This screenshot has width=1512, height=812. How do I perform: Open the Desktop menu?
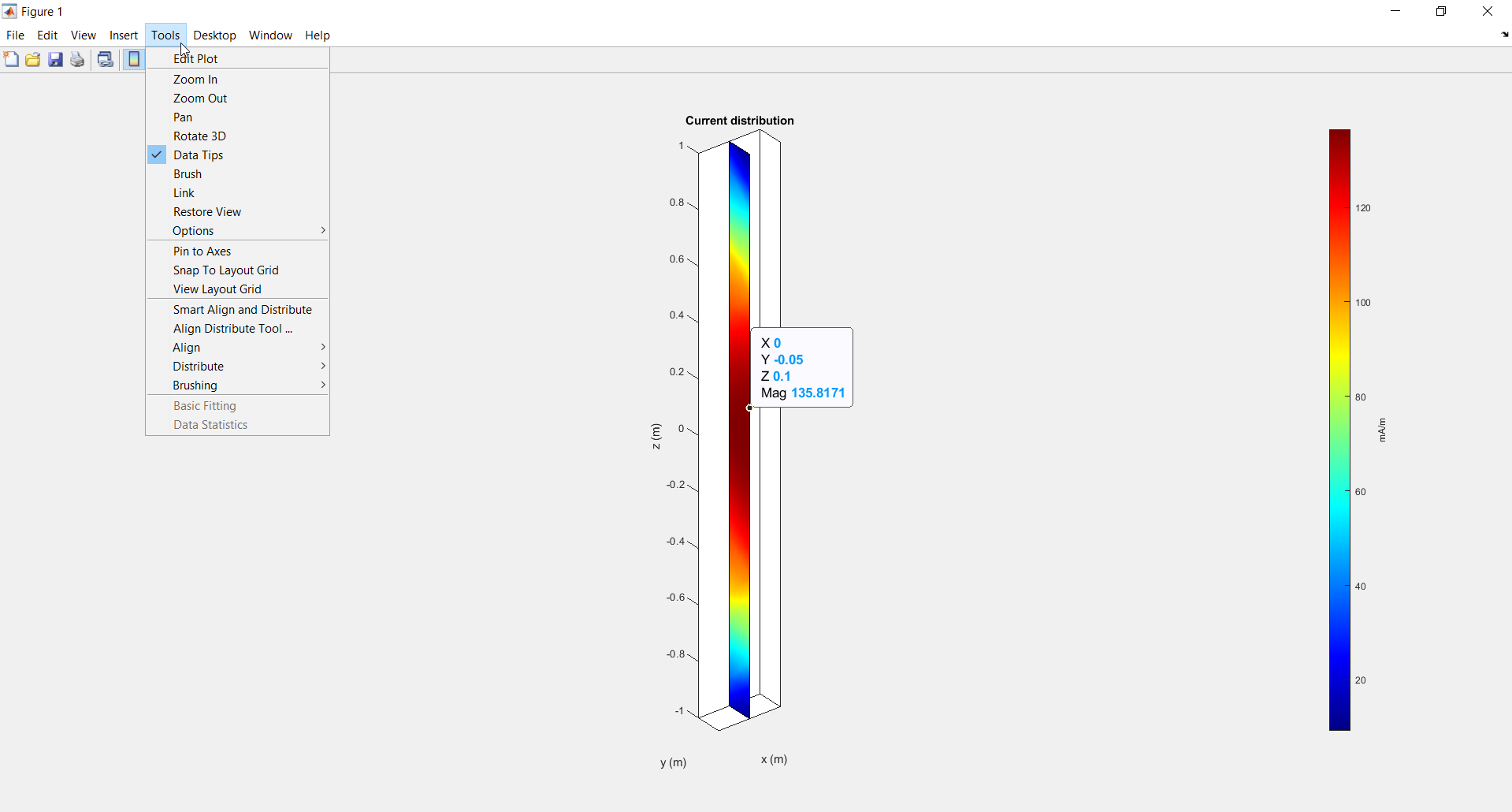(214, 35)
